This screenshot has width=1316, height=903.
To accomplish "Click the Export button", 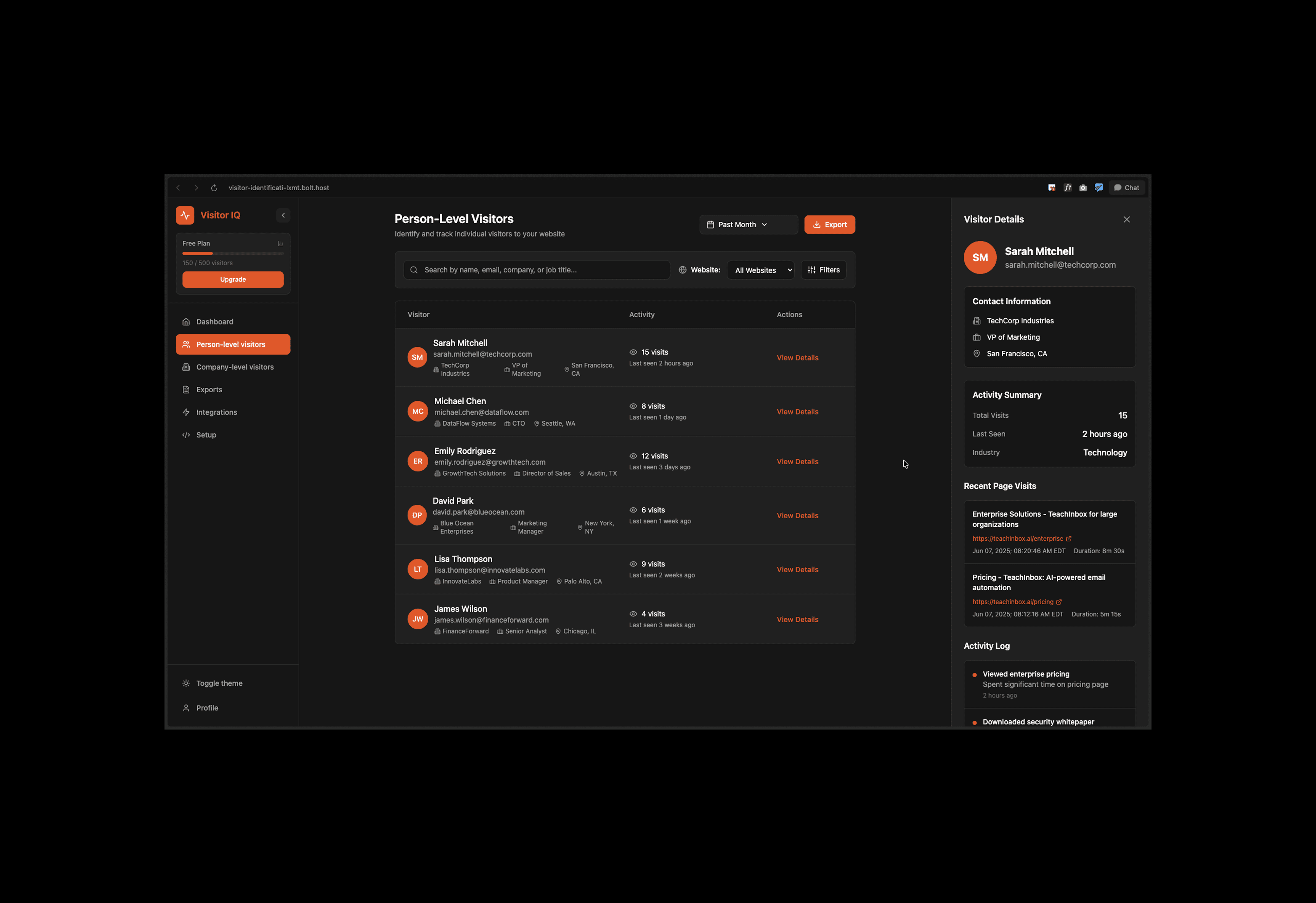I will point(830,225).
